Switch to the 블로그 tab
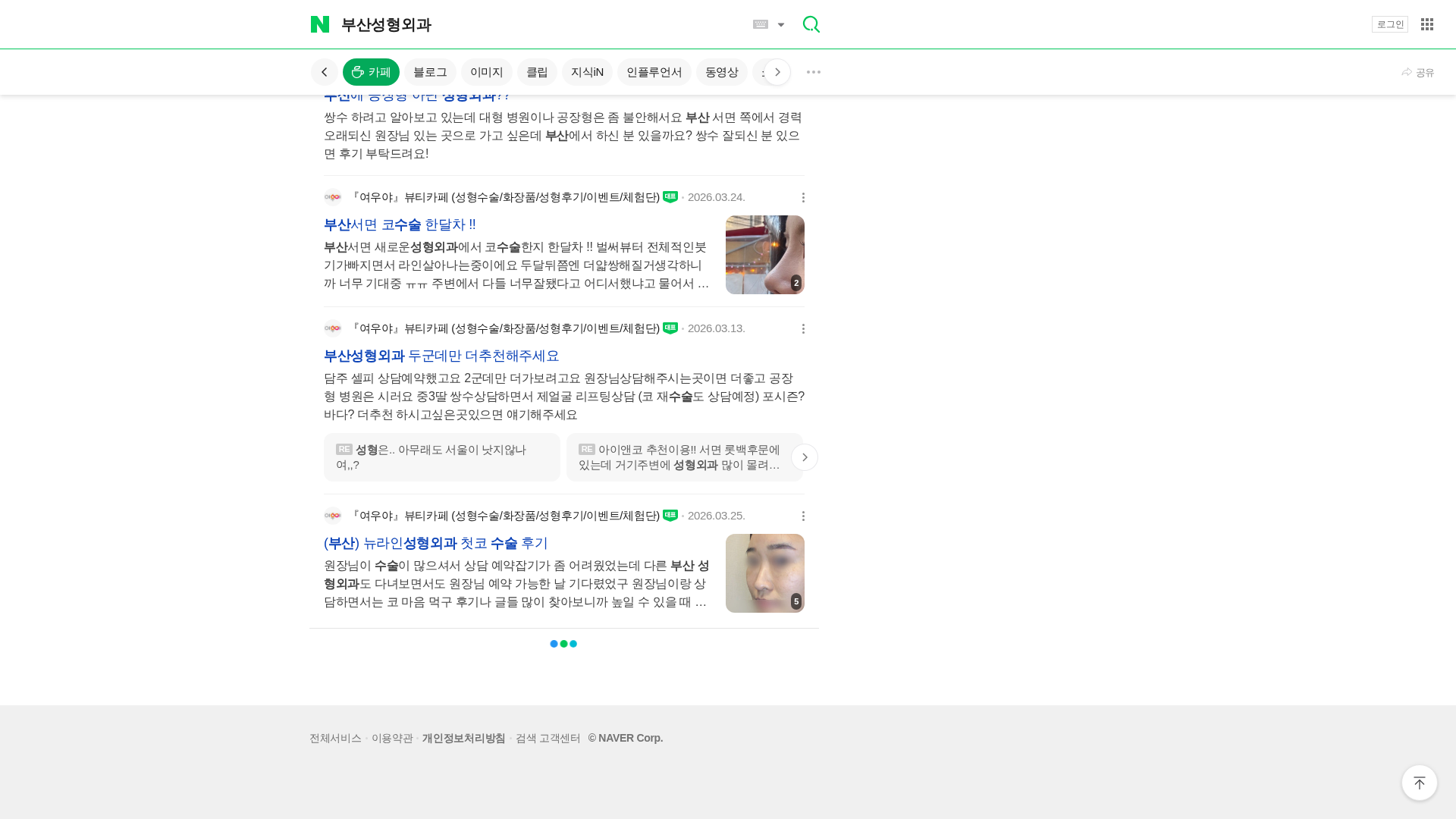 [430, 72]
